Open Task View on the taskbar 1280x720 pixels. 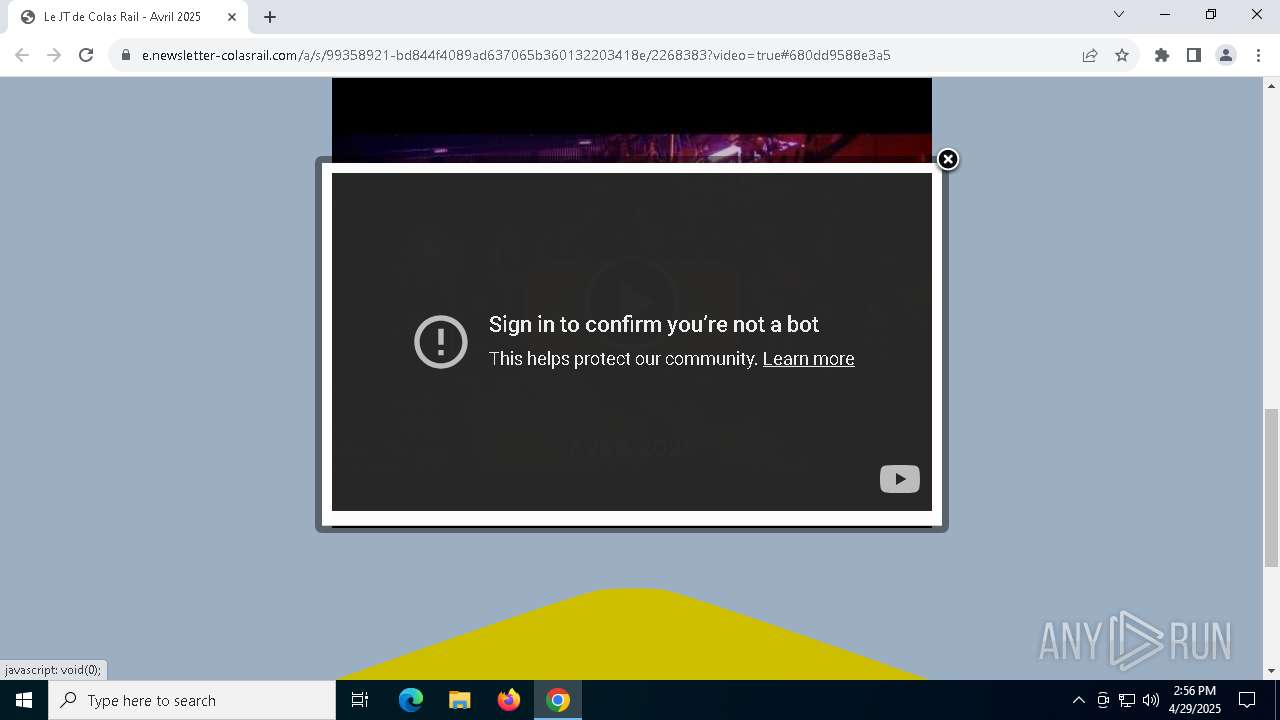[360, 700]
